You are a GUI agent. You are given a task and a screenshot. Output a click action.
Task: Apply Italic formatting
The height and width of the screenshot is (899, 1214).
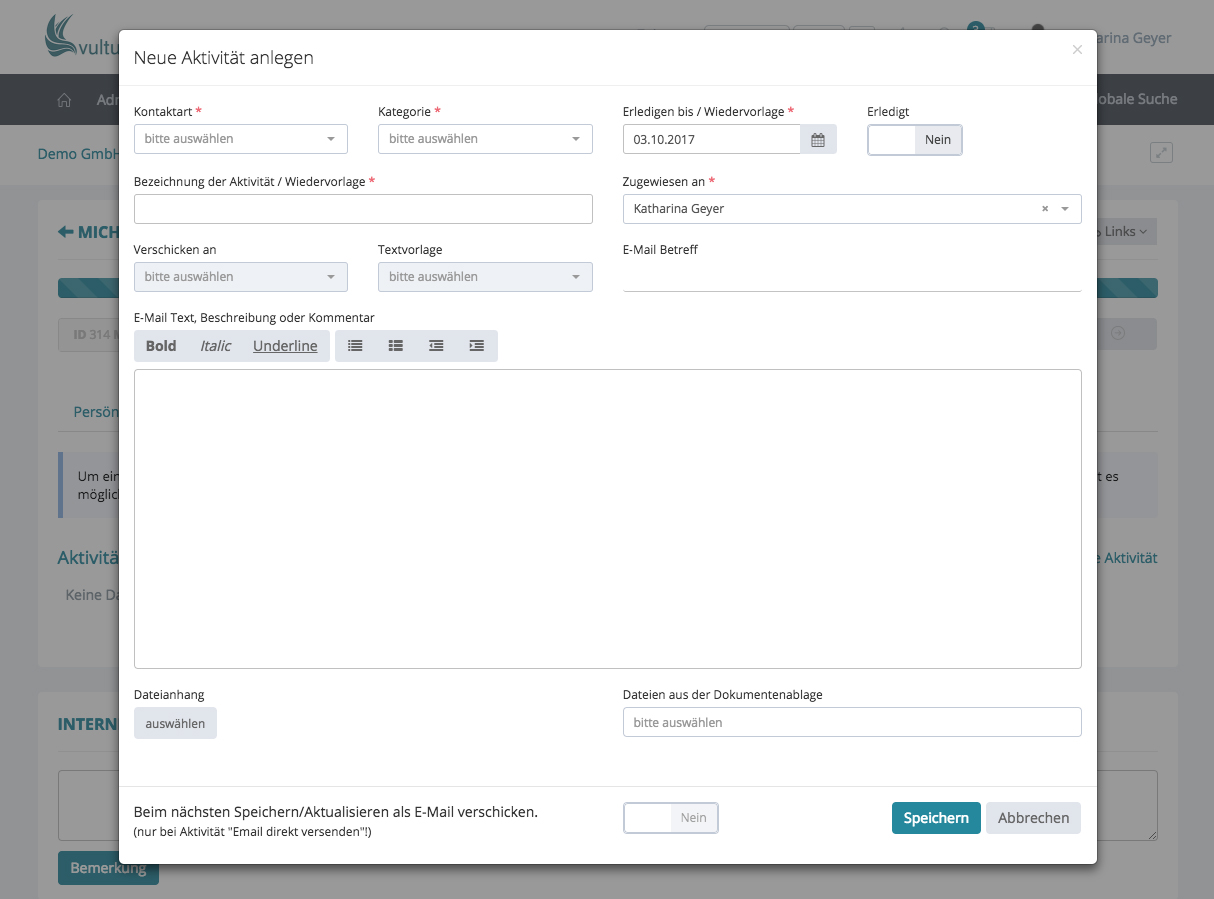(x=215, y=346)
